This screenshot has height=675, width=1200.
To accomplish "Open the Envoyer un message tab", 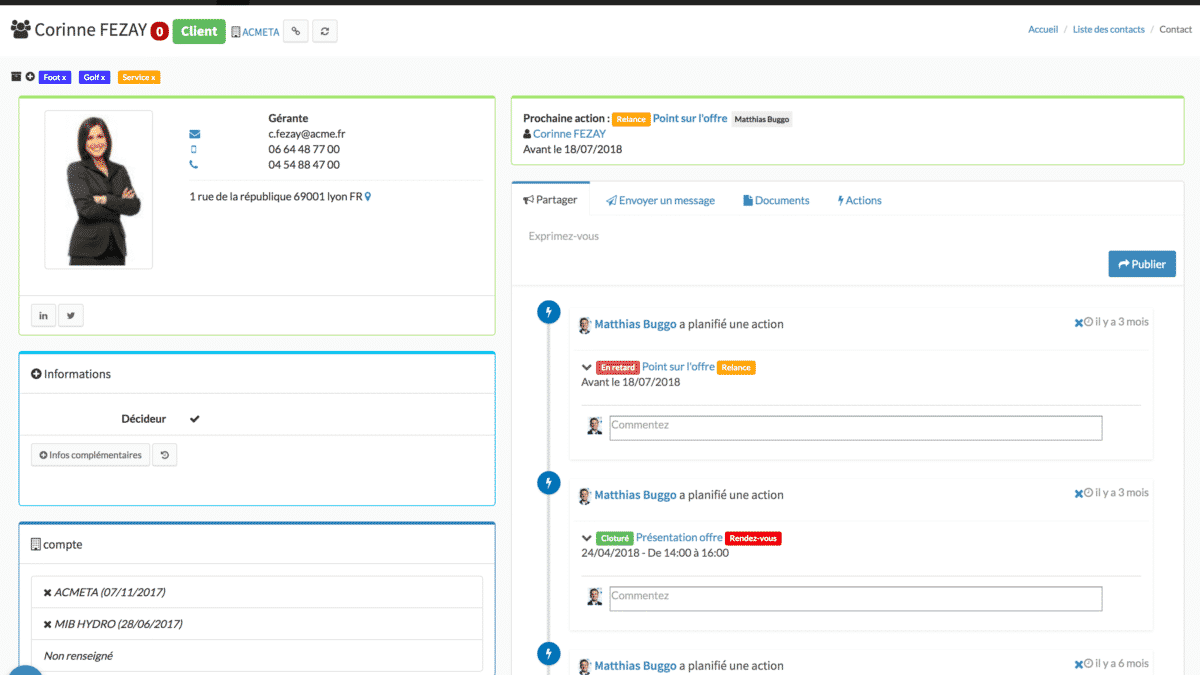I will point(660,200).
